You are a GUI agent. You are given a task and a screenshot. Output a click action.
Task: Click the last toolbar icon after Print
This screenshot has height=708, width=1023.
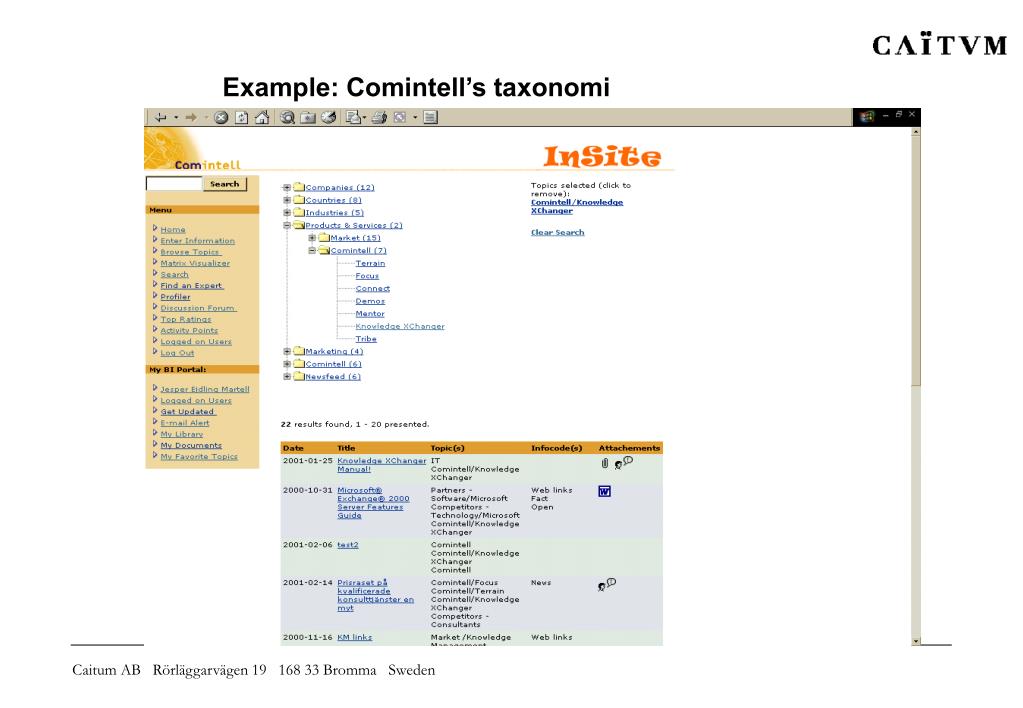[x=430, y=117]
